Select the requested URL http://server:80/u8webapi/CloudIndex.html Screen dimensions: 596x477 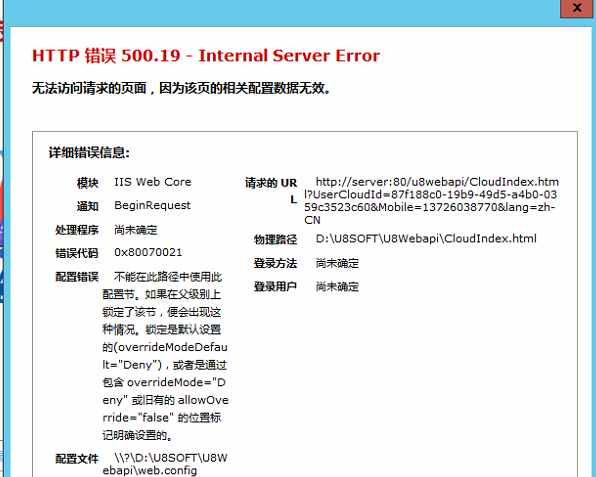point(431,201)
